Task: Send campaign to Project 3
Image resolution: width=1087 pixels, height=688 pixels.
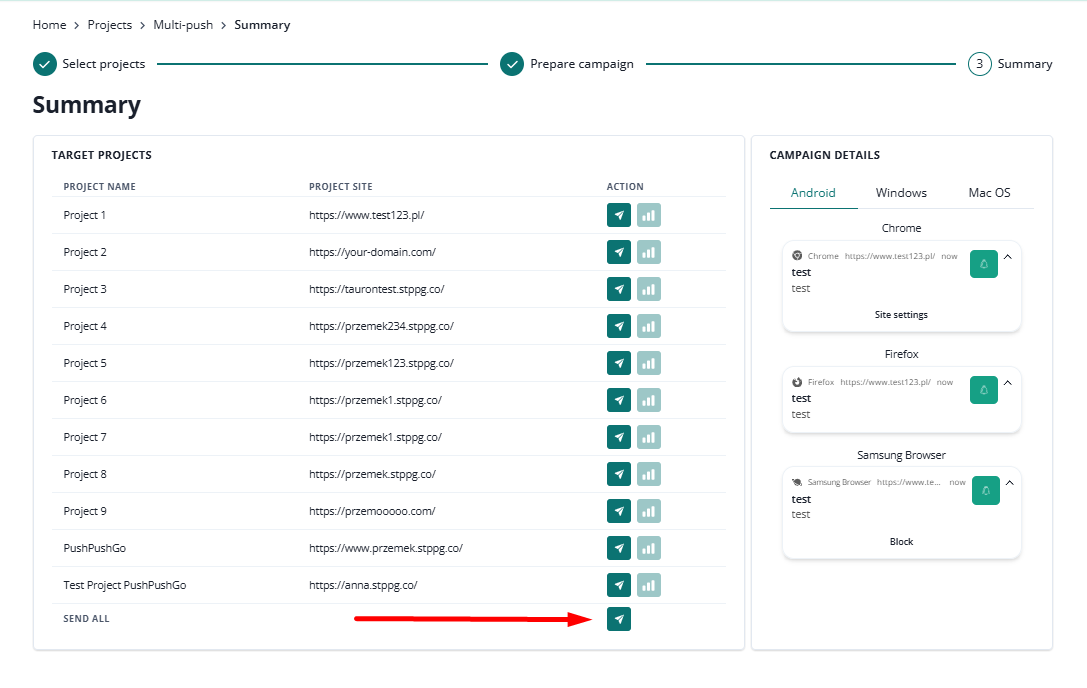Action: pyautogui.click(x=619, y=289)
